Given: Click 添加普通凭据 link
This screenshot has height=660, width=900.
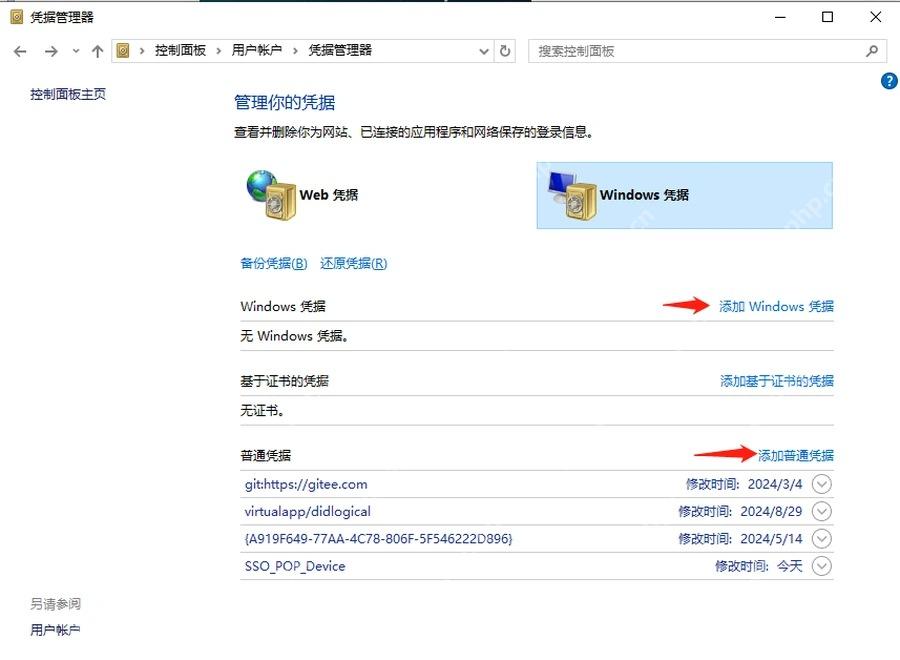Looking at the screenshot, I should [796, 456].
